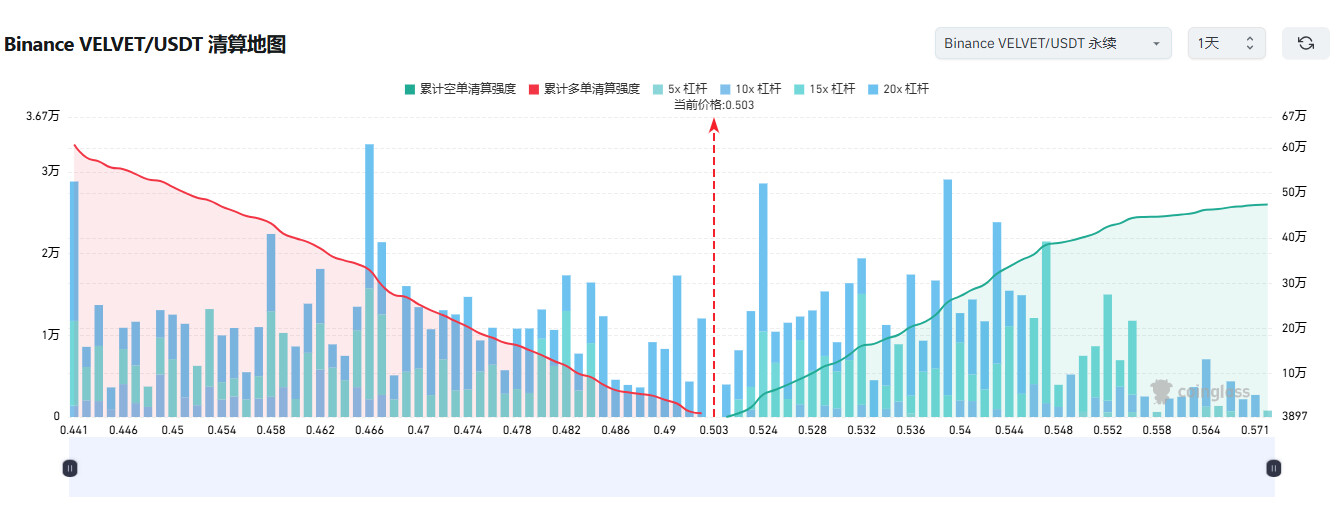
Task: Click the 0.503 x-axis label
Action: click(714, 430)
